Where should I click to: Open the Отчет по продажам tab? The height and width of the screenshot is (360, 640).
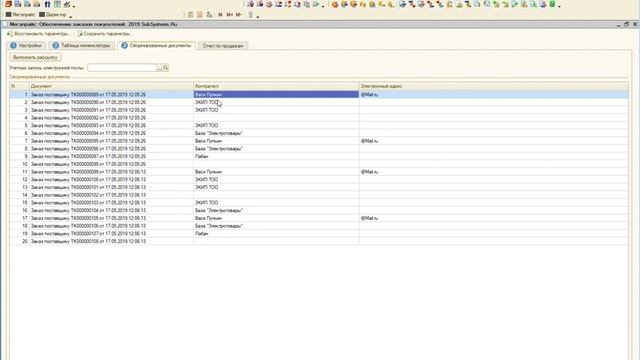223,46
